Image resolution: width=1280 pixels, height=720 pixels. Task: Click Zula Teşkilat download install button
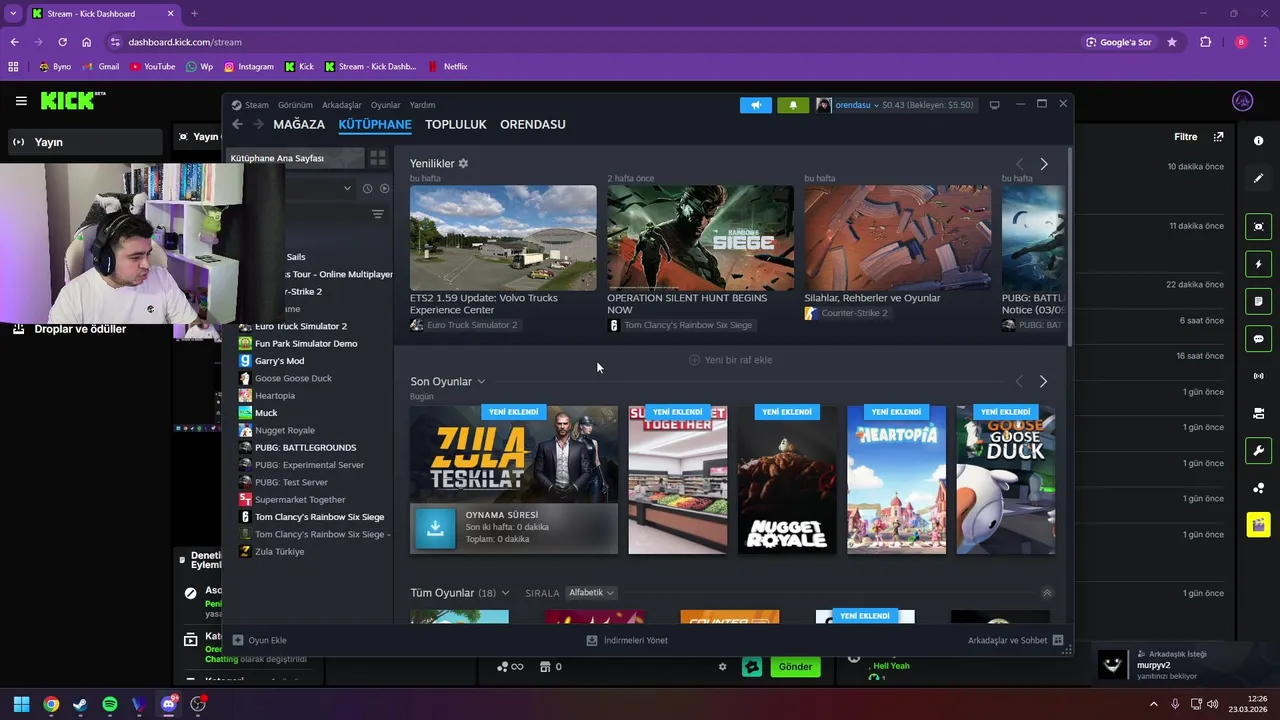click(x=435, y=529)
